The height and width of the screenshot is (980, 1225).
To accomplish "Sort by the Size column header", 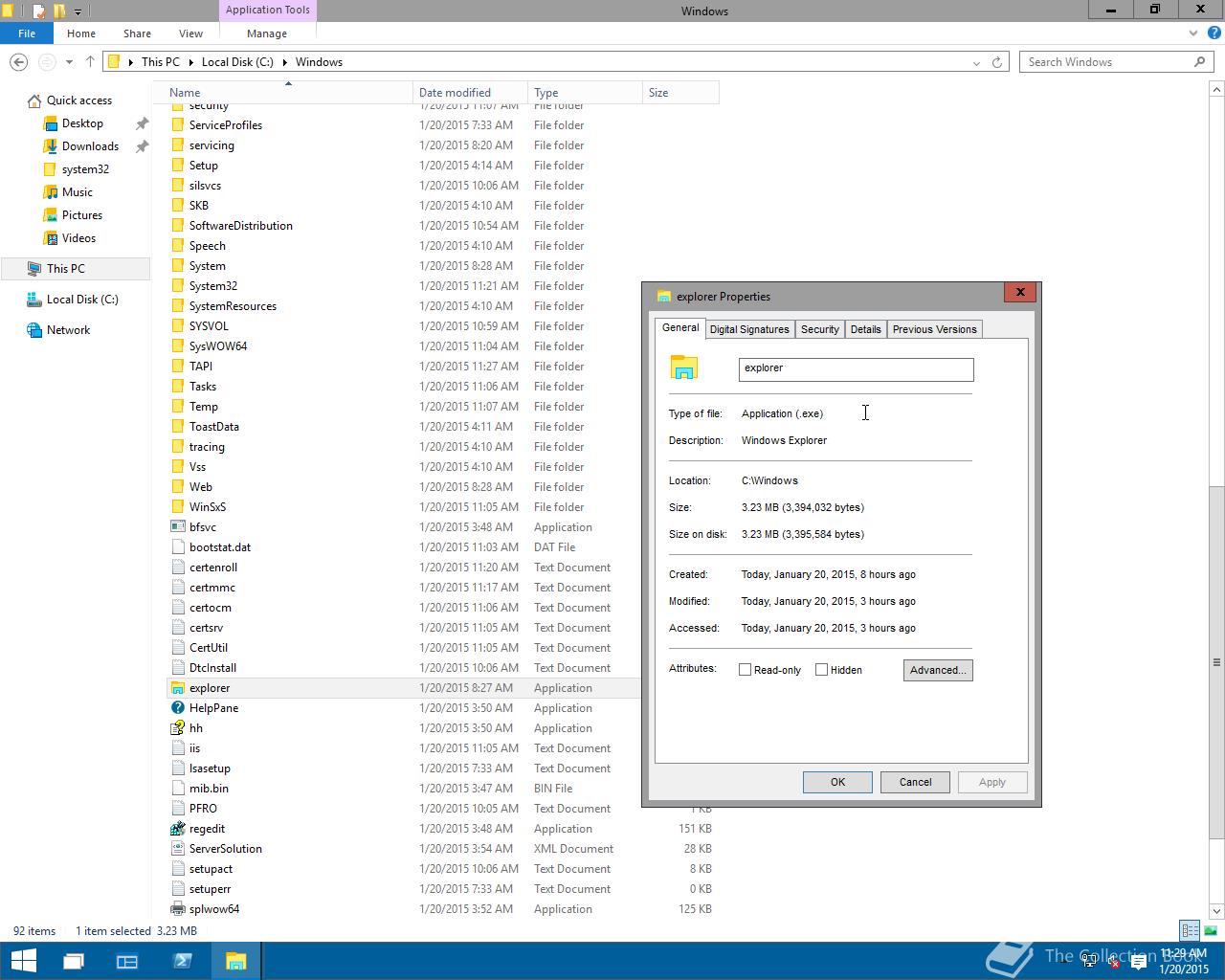I will tap(680, 93).
